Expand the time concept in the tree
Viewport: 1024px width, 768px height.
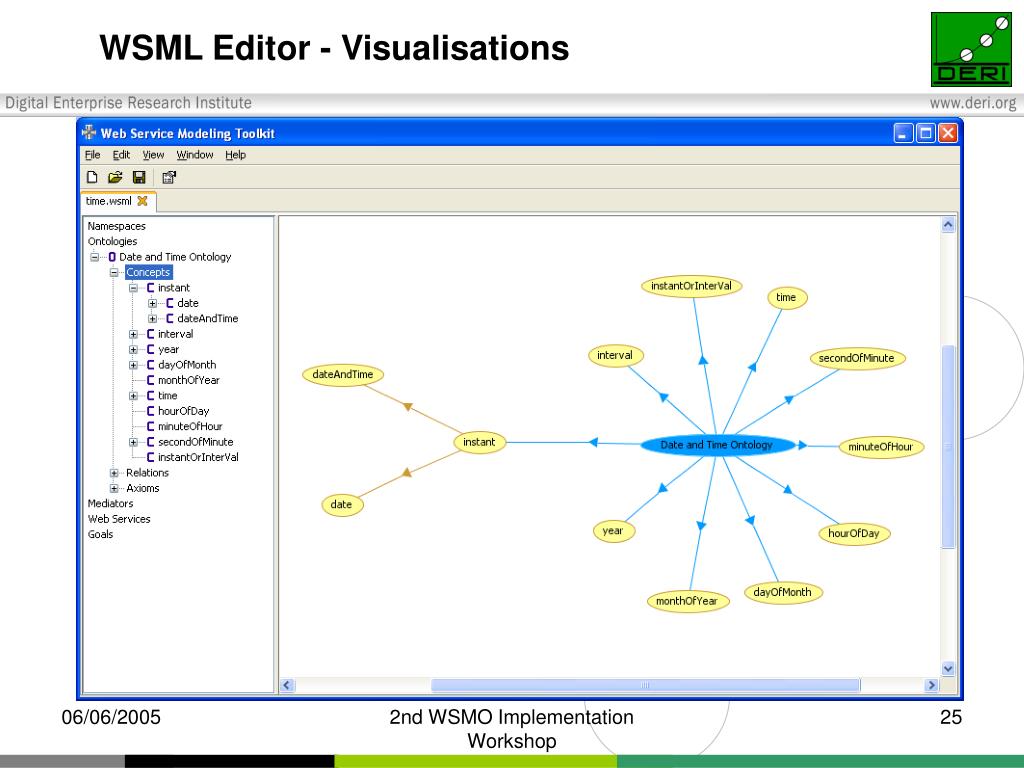pyautogui.click(x=133, y=396)
